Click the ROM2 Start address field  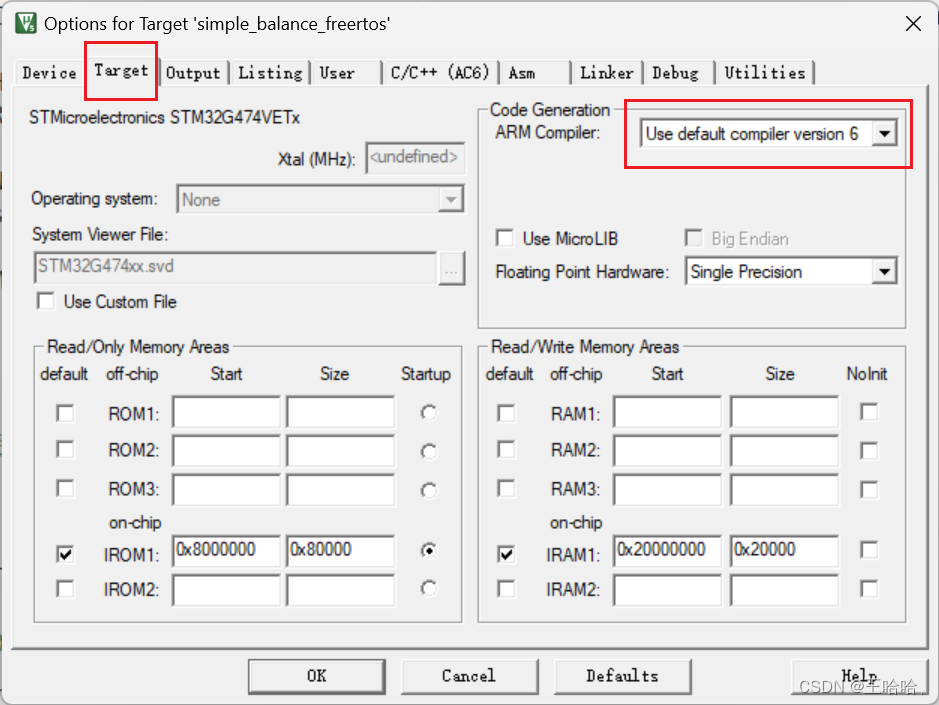[x=226, y=450]
